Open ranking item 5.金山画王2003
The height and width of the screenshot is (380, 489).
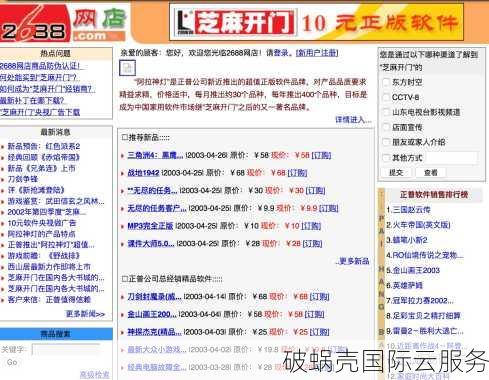(413, 270)
